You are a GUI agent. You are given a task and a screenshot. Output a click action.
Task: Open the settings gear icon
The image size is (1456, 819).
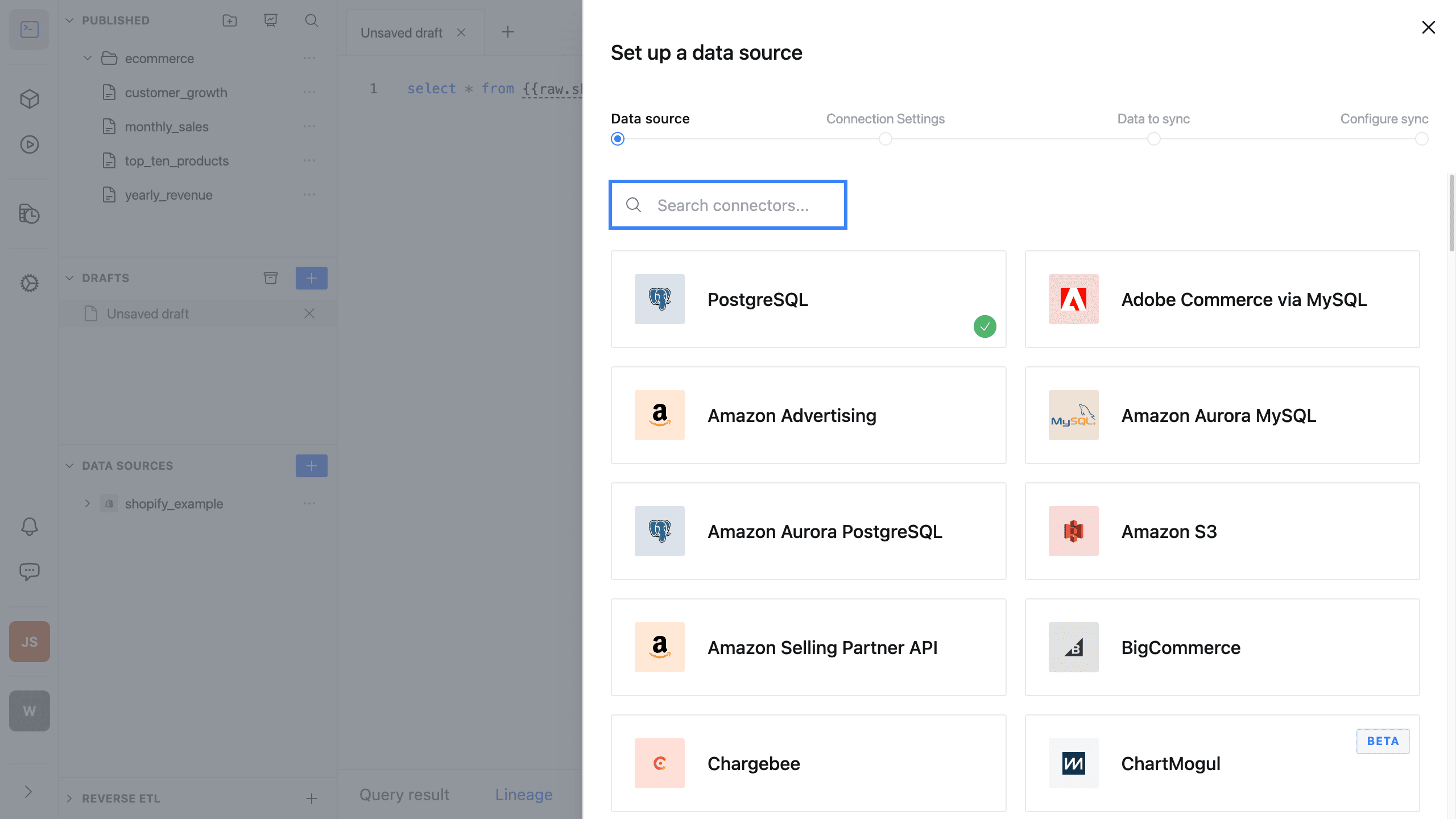(x=29, y=283)
